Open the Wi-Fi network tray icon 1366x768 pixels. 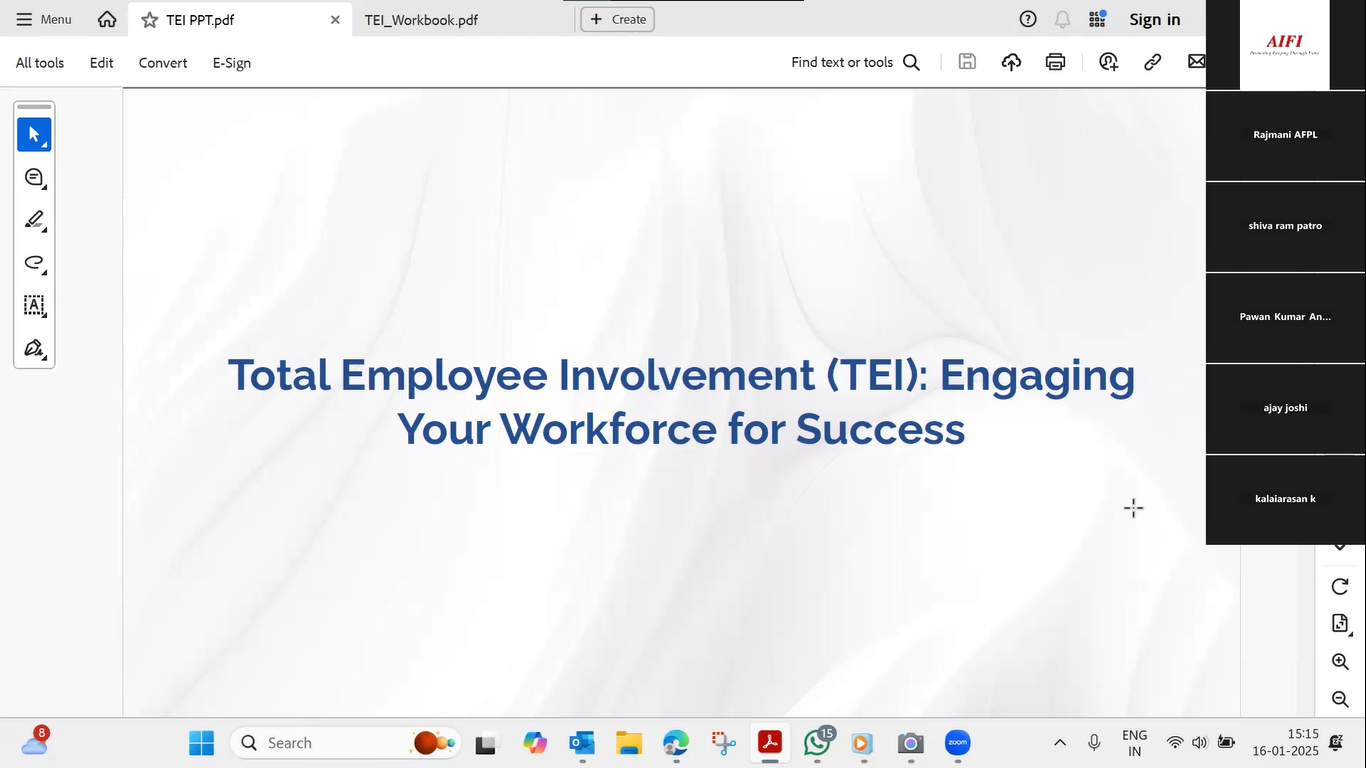pyautogui.click(x=1175, y=743)
